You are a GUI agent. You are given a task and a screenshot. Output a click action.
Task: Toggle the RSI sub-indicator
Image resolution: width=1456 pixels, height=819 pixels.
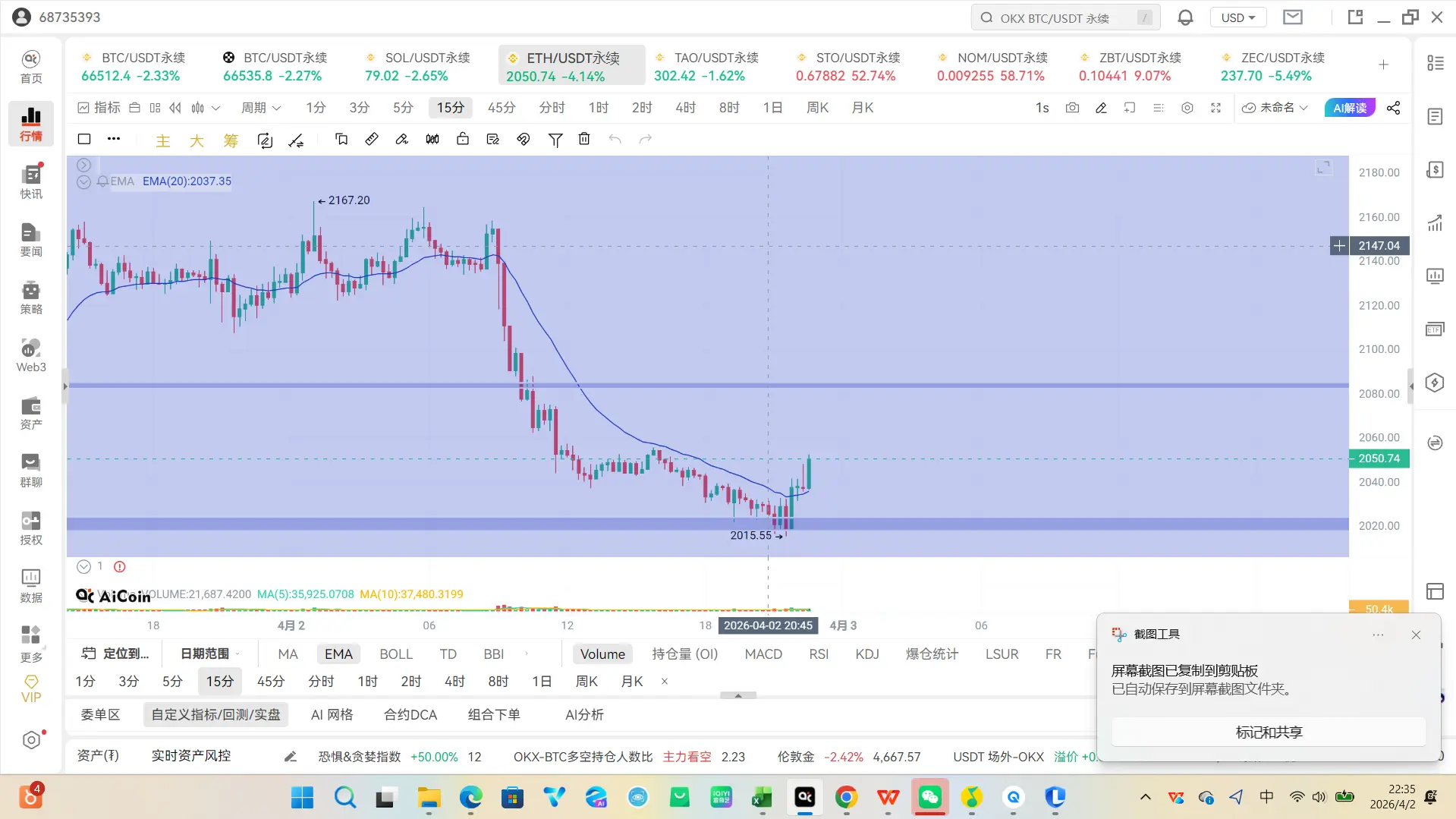coord(819,654)
